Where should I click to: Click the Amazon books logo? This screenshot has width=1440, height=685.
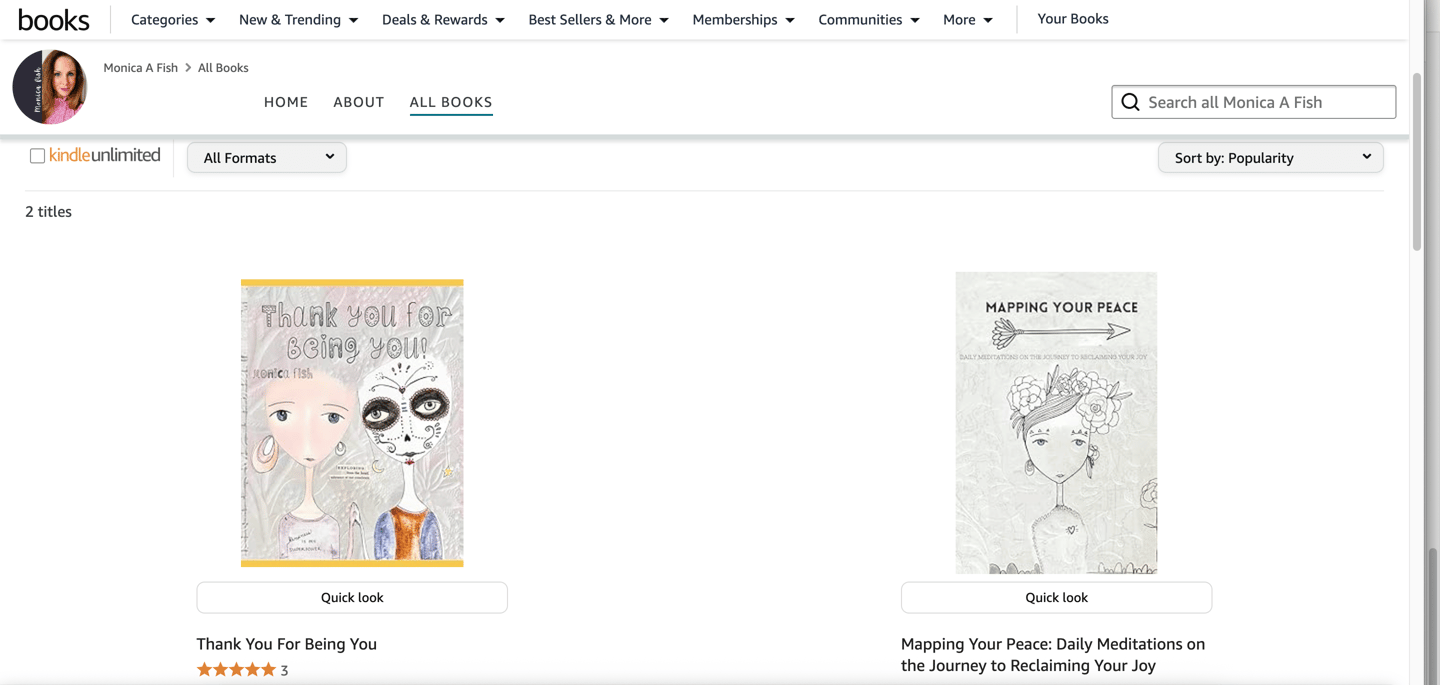click(x=54, y=19)
